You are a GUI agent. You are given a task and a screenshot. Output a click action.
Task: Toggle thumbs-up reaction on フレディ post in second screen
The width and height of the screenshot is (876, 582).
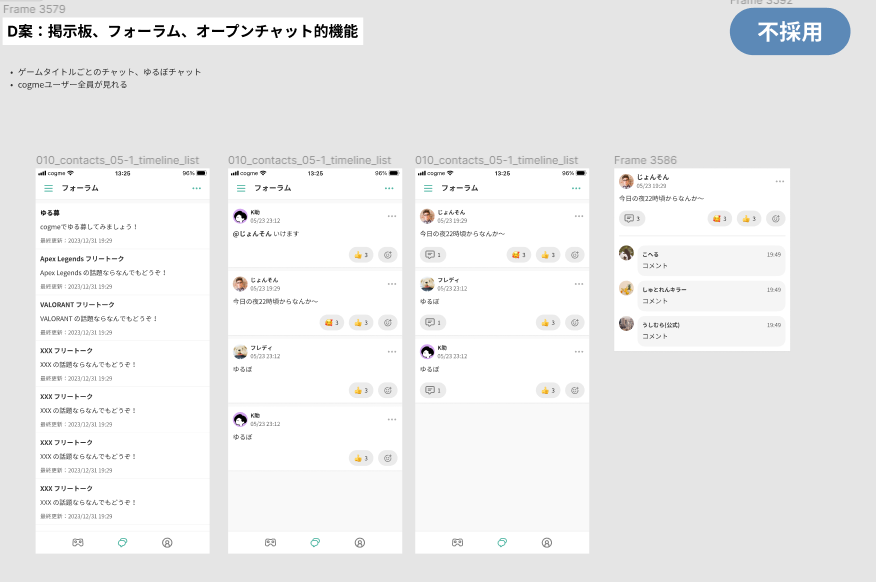360,390
